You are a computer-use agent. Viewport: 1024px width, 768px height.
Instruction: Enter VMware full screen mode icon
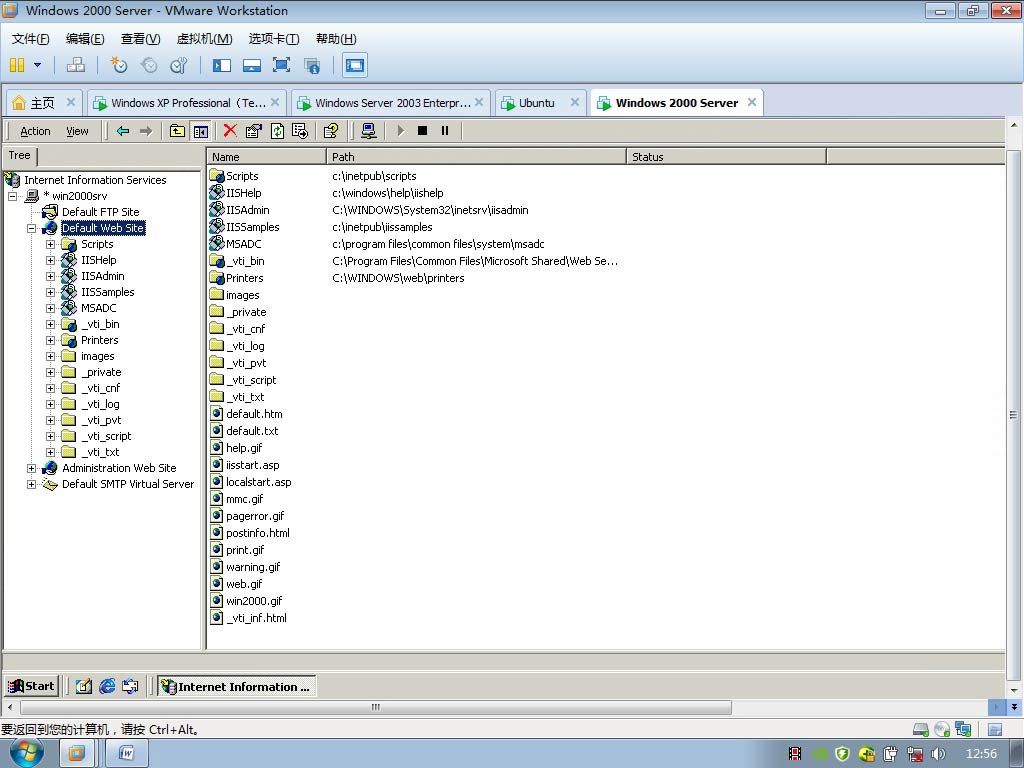(x=281, y=65)
